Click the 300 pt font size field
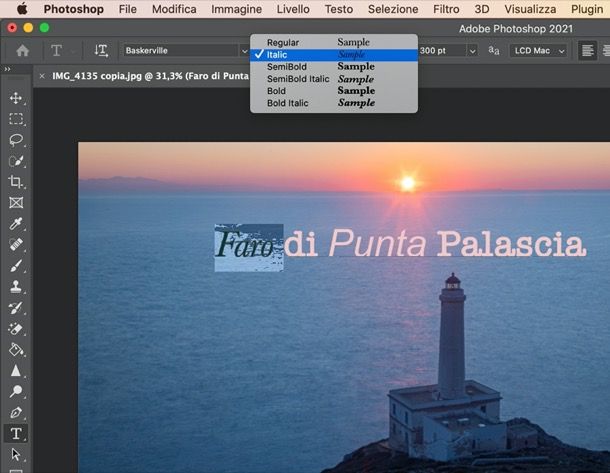Screen dimensions: 610x473 coord(442,51)
